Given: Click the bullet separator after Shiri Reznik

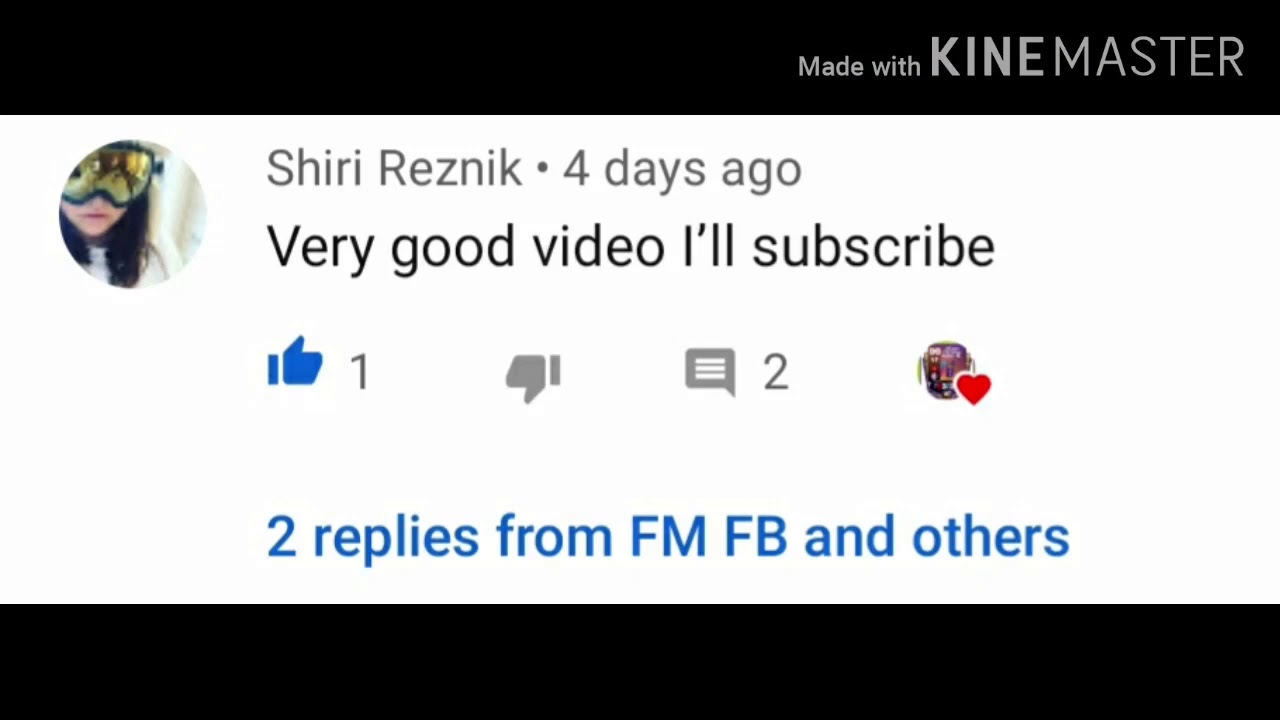Looking at the screenshot, I should (x=543, y=170).
